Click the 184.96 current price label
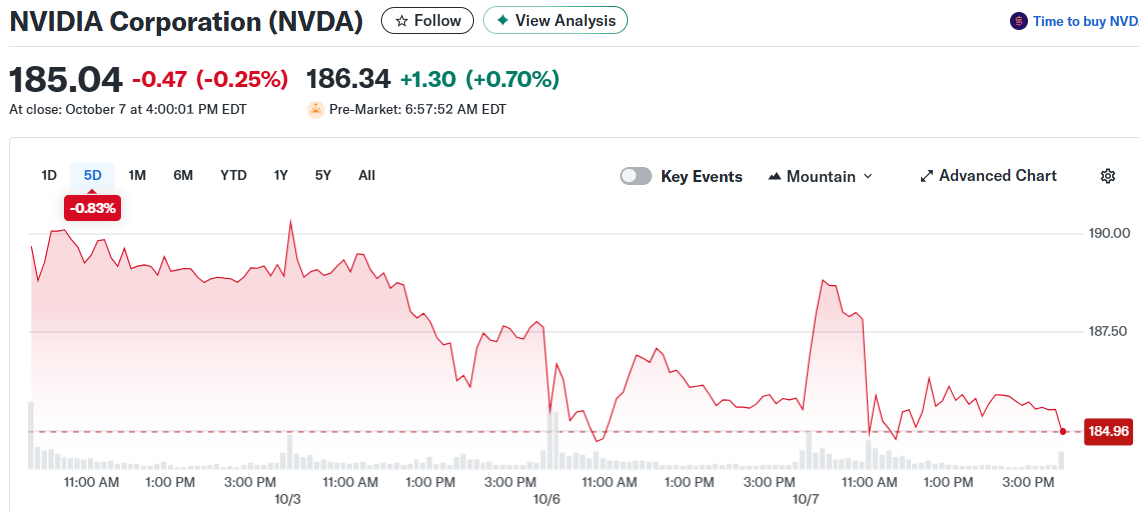Image resolution: width=1139 pixels, height=513 pixels. click(x=1108, y=432)
